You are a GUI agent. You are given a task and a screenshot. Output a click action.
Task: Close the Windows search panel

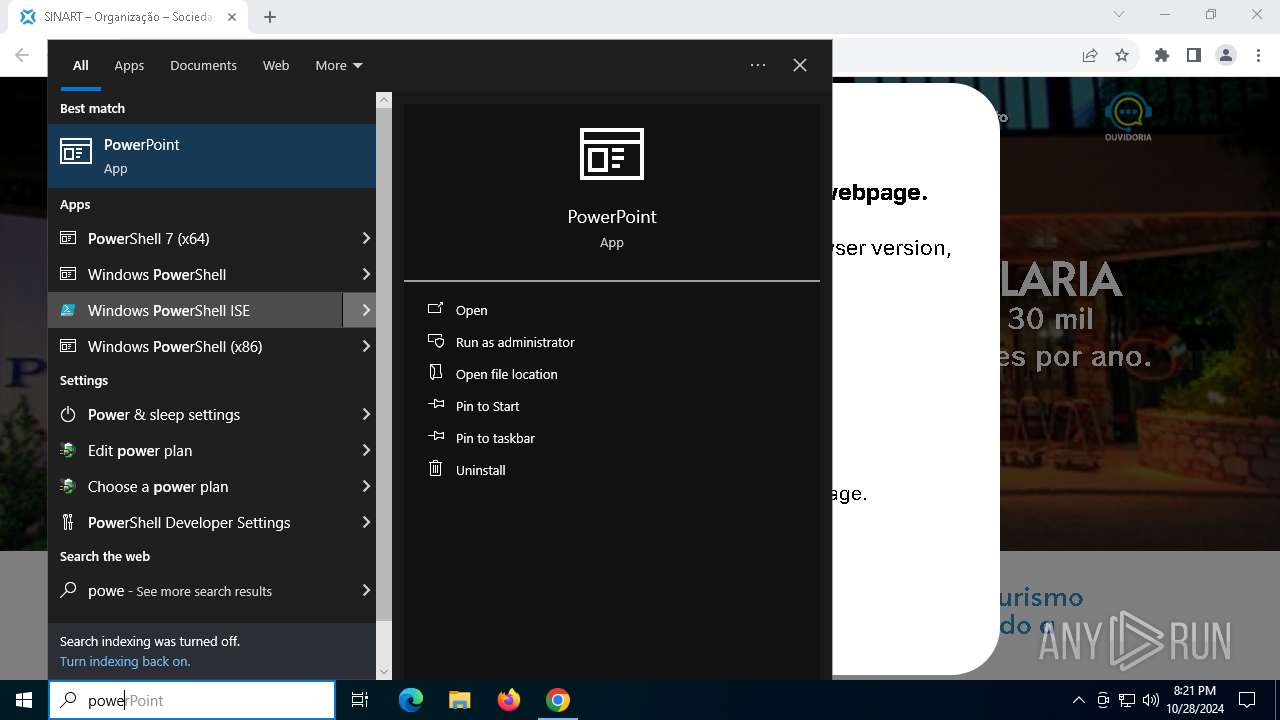point(800,65)
